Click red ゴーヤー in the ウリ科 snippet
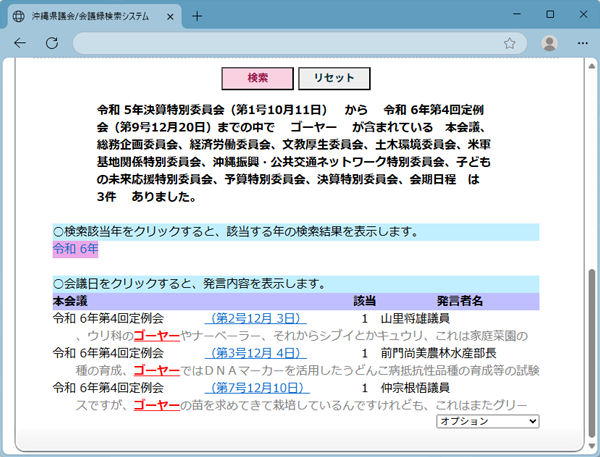Screen dimensions: 600x457 click(x=157, y=336)
